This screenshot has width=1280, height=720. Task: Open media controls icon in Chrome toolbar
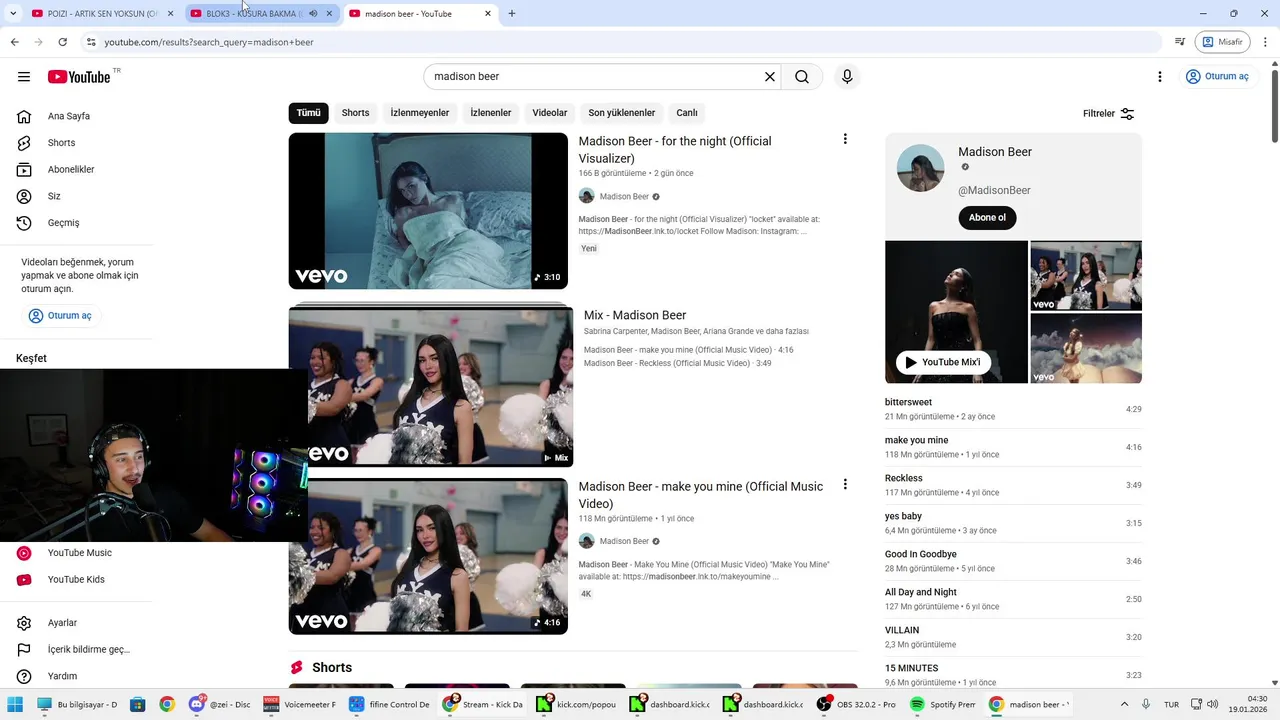click(1180, 42)
